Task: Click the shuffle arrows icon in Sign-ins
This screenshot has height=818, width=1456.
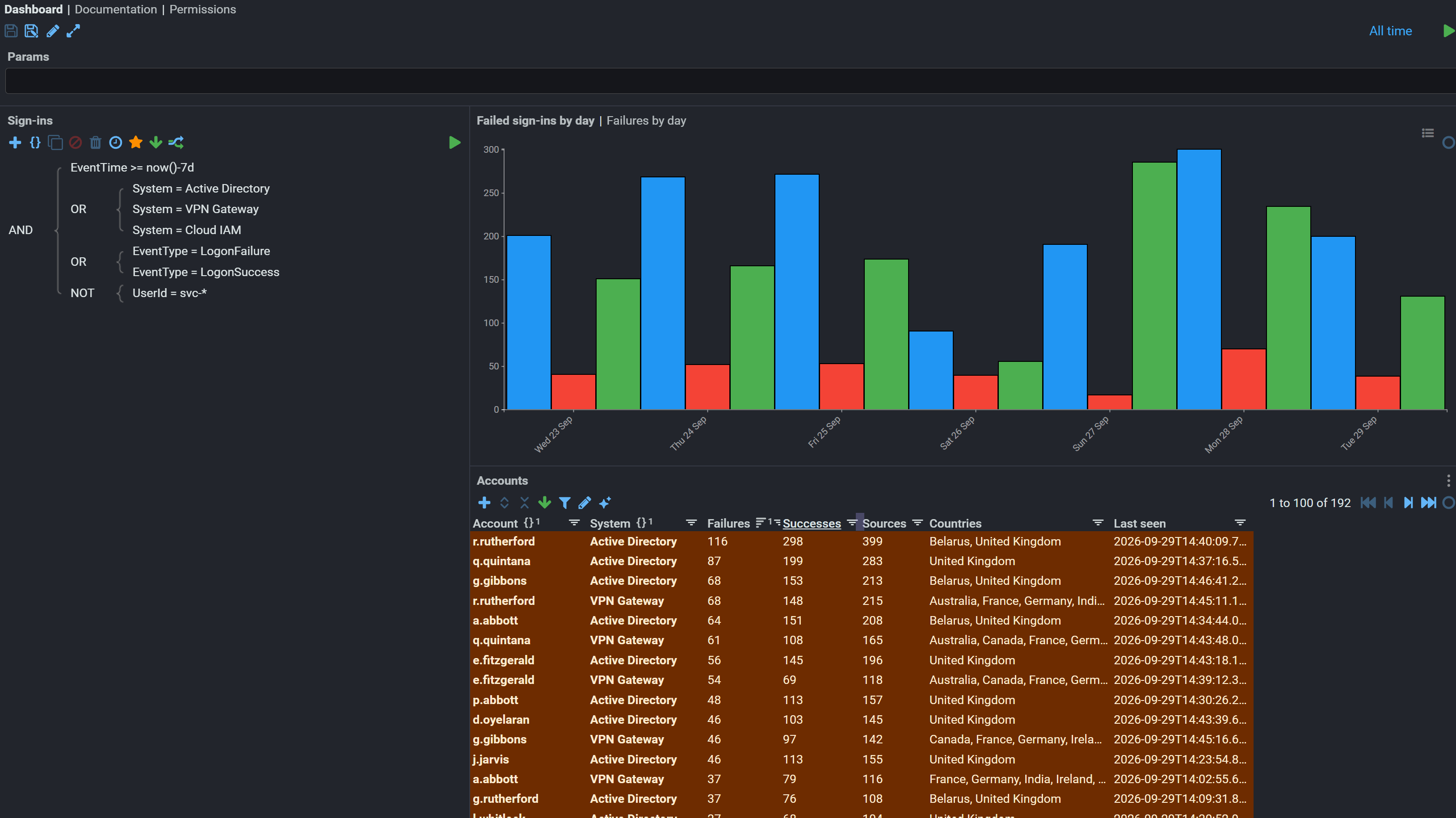Action: point(176,143)
